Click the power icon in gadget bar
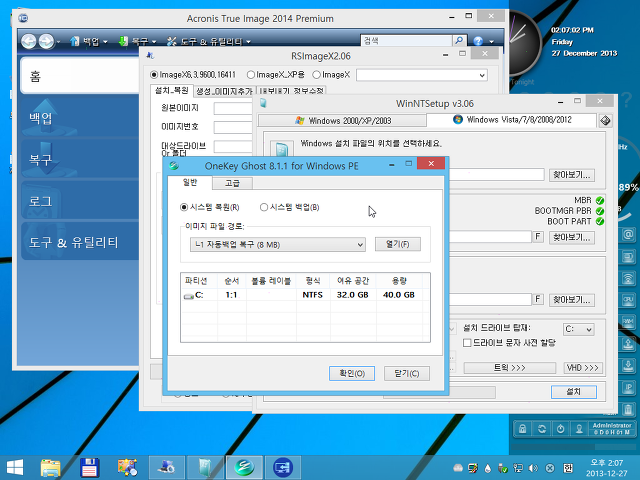640x480 pixels. coord(560,429)
